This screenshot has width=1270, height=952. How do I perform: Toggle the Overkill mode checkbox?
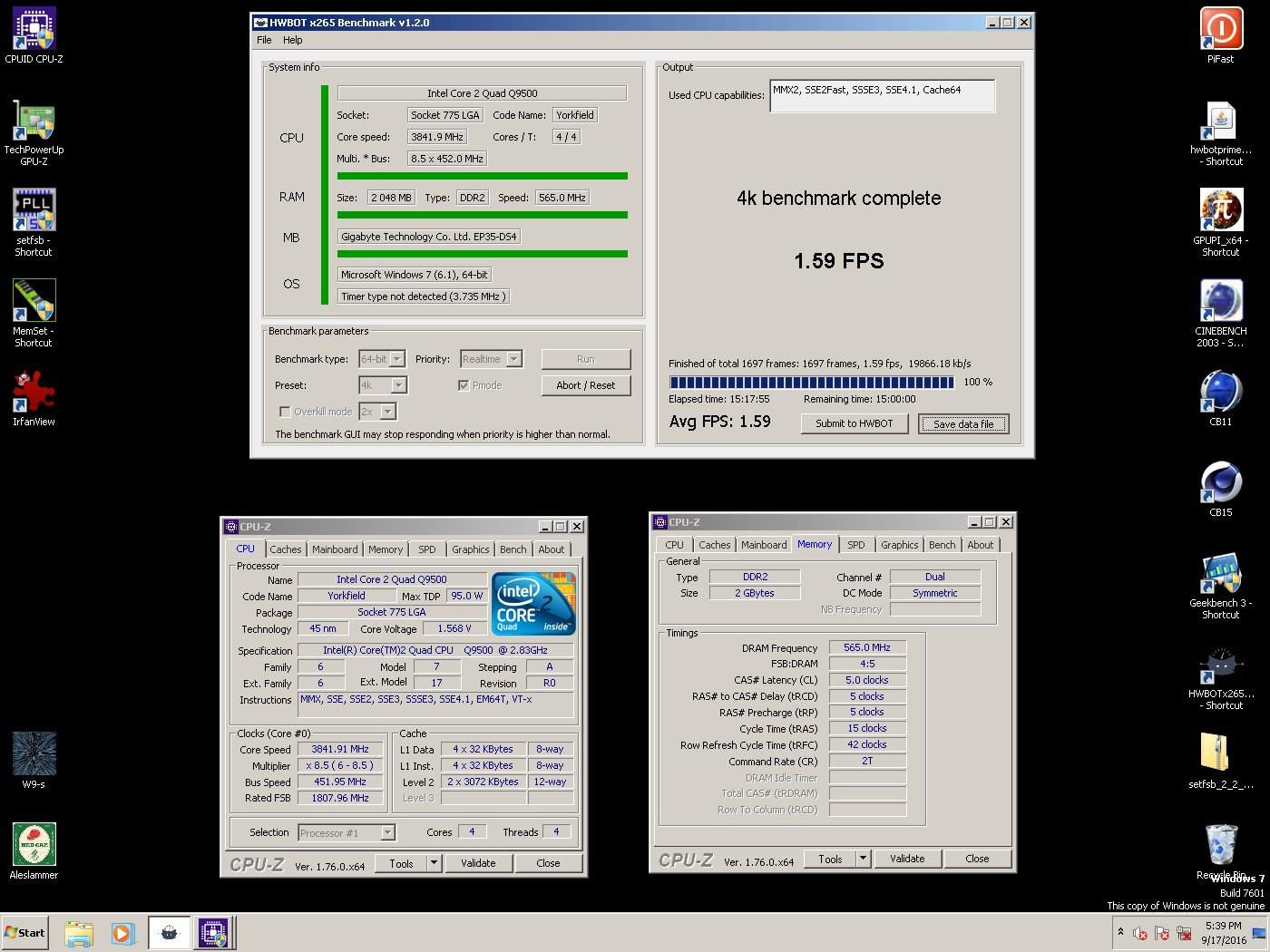click(x=285, y=412)
